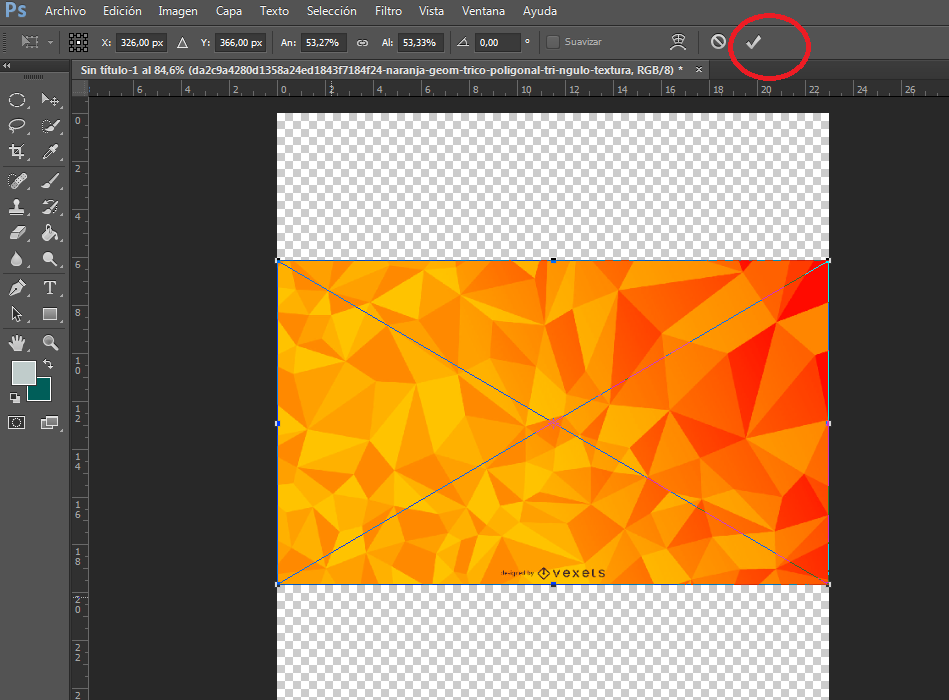Reset default foreground and background colors
Image resolution: width=949 pixels, height=700 pixels.
click(15, 397)
